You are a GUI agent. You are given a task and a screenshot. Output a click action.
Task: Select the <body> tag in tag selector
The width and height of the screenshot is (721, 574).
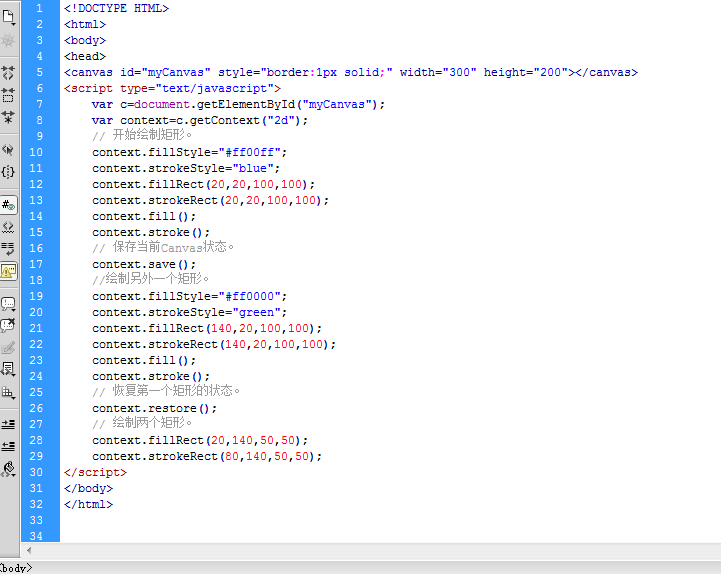click(16, 567)
